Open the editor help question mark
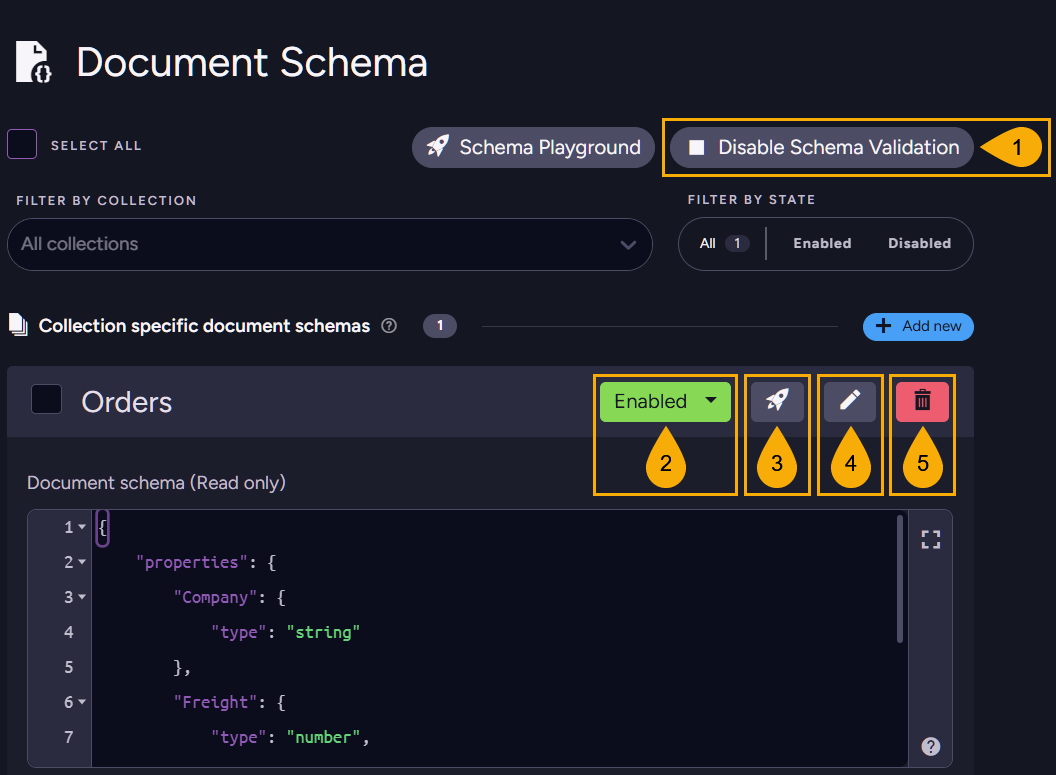The image size is (1056, 775). click(930, 746)
